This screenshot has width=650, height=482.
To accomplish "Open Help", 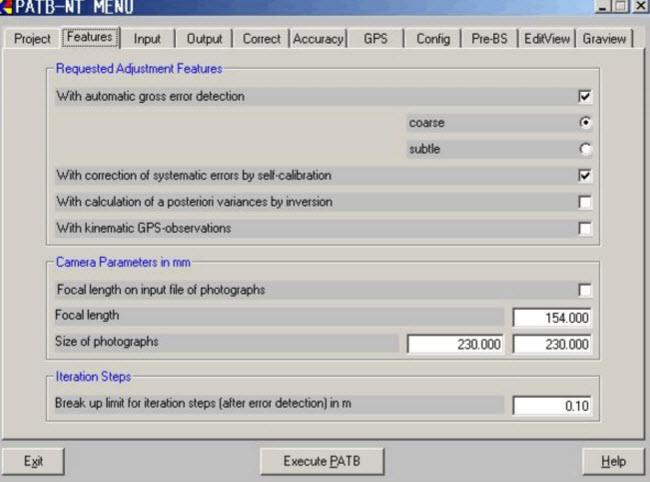I will pyautogui.click(x=614, y=461).
